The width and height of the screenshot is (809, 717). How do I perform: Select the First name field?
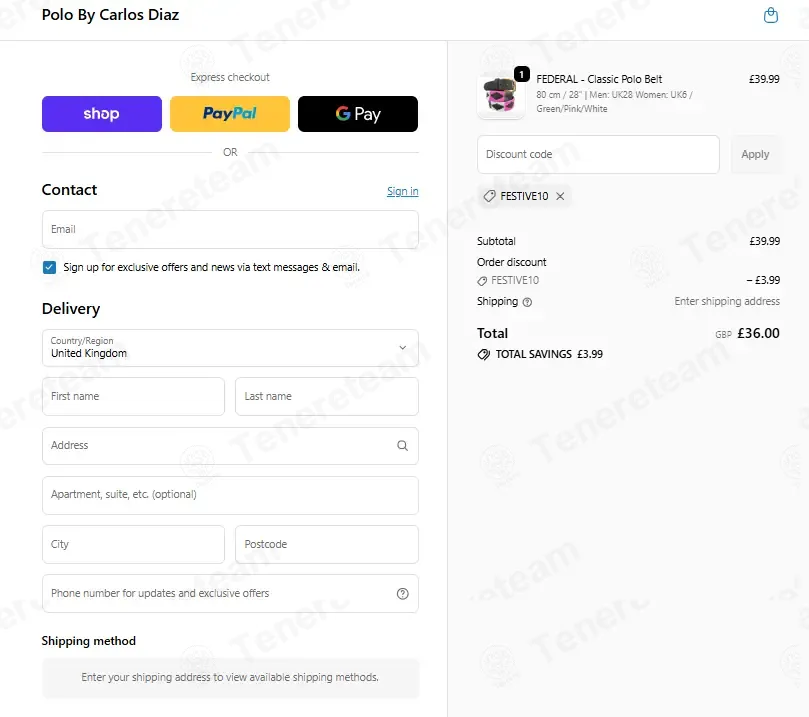point(133,396)
